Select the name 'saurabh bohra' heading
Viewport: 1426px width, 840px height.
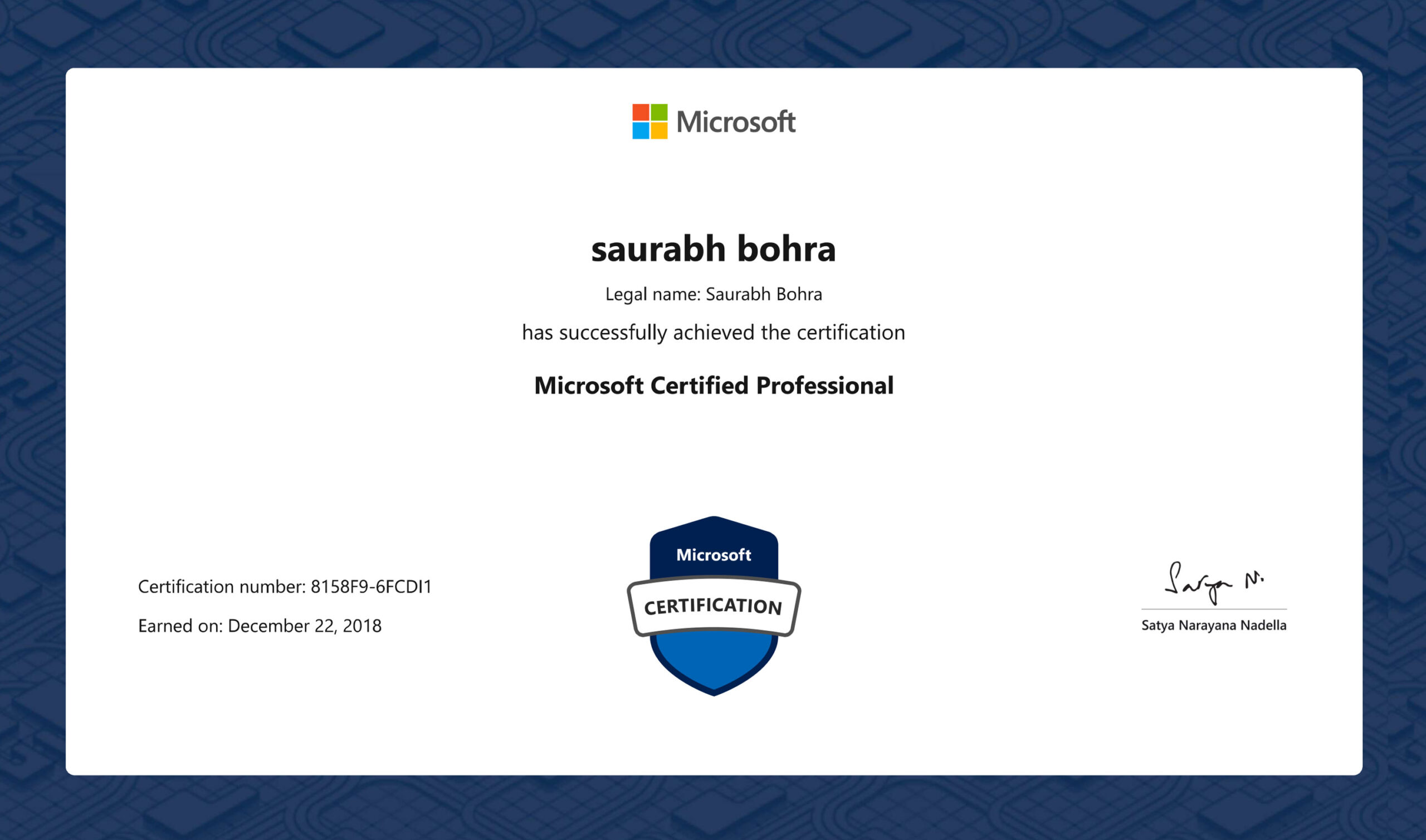click(714, 249)
